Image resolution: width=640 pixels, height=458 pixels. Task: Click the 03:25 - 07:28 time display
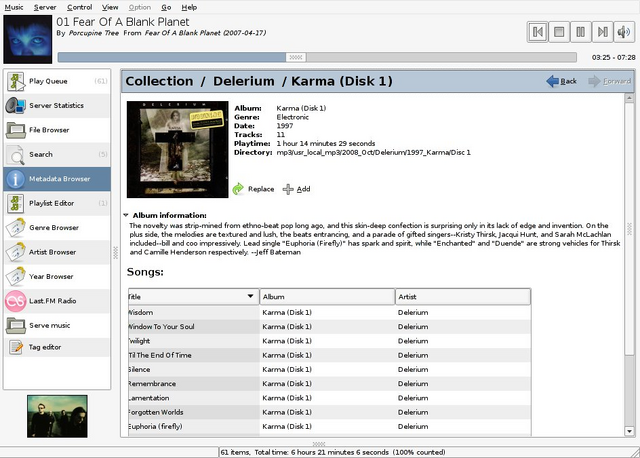click(613, 58)
